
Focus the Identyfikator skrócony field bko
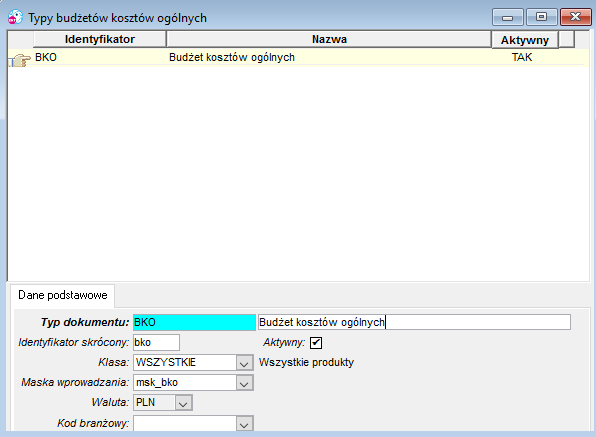click(x=156, y=342)
